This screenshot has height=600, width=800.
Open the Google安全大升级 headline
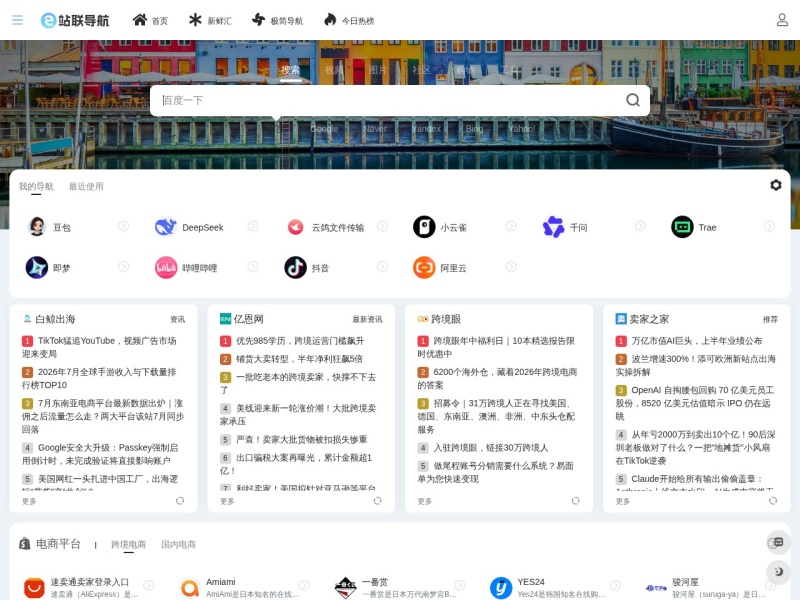[x=100, y=454]
